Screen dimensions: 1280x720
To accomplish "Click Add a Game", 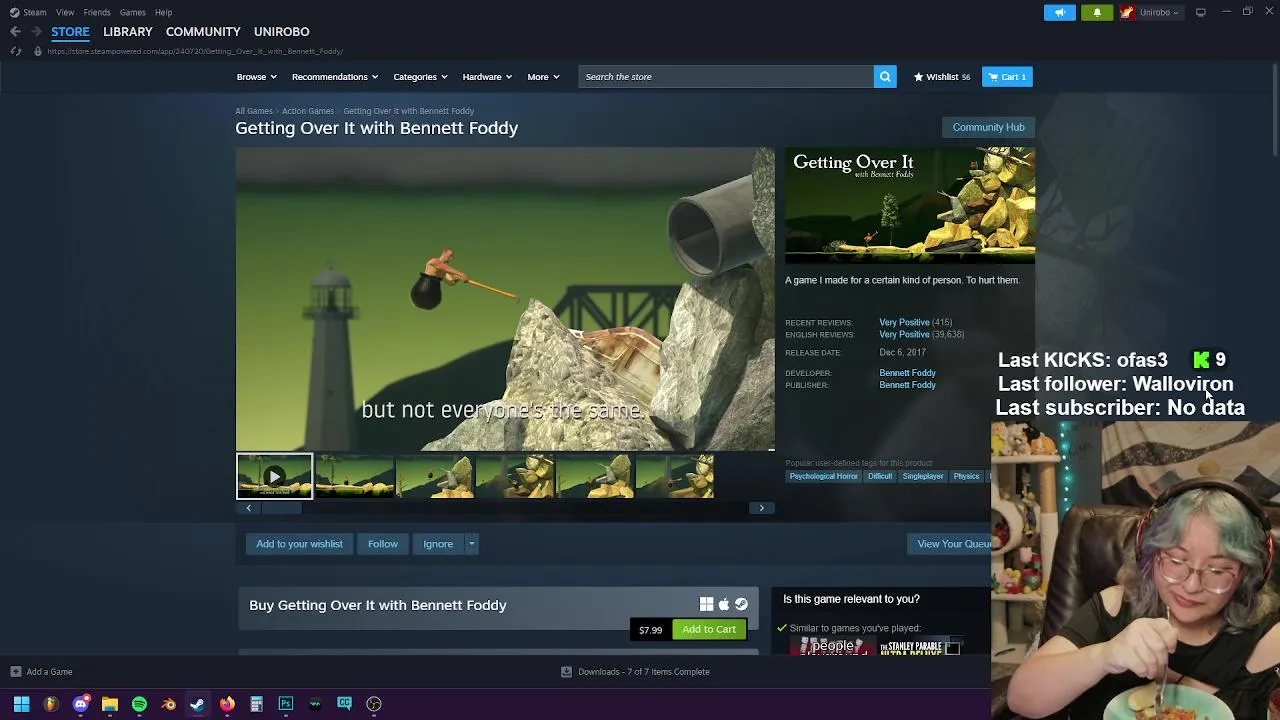I will point(41,672).
